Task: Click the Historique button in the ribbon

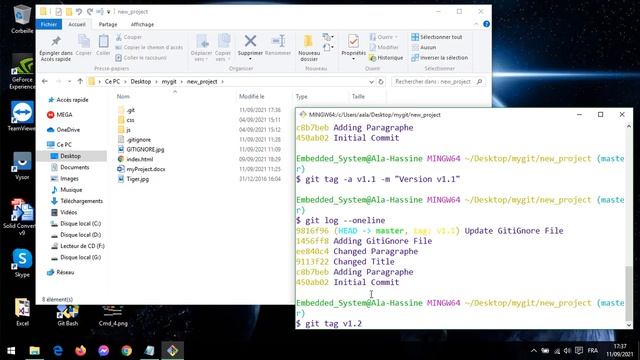Action: point(386,58)
